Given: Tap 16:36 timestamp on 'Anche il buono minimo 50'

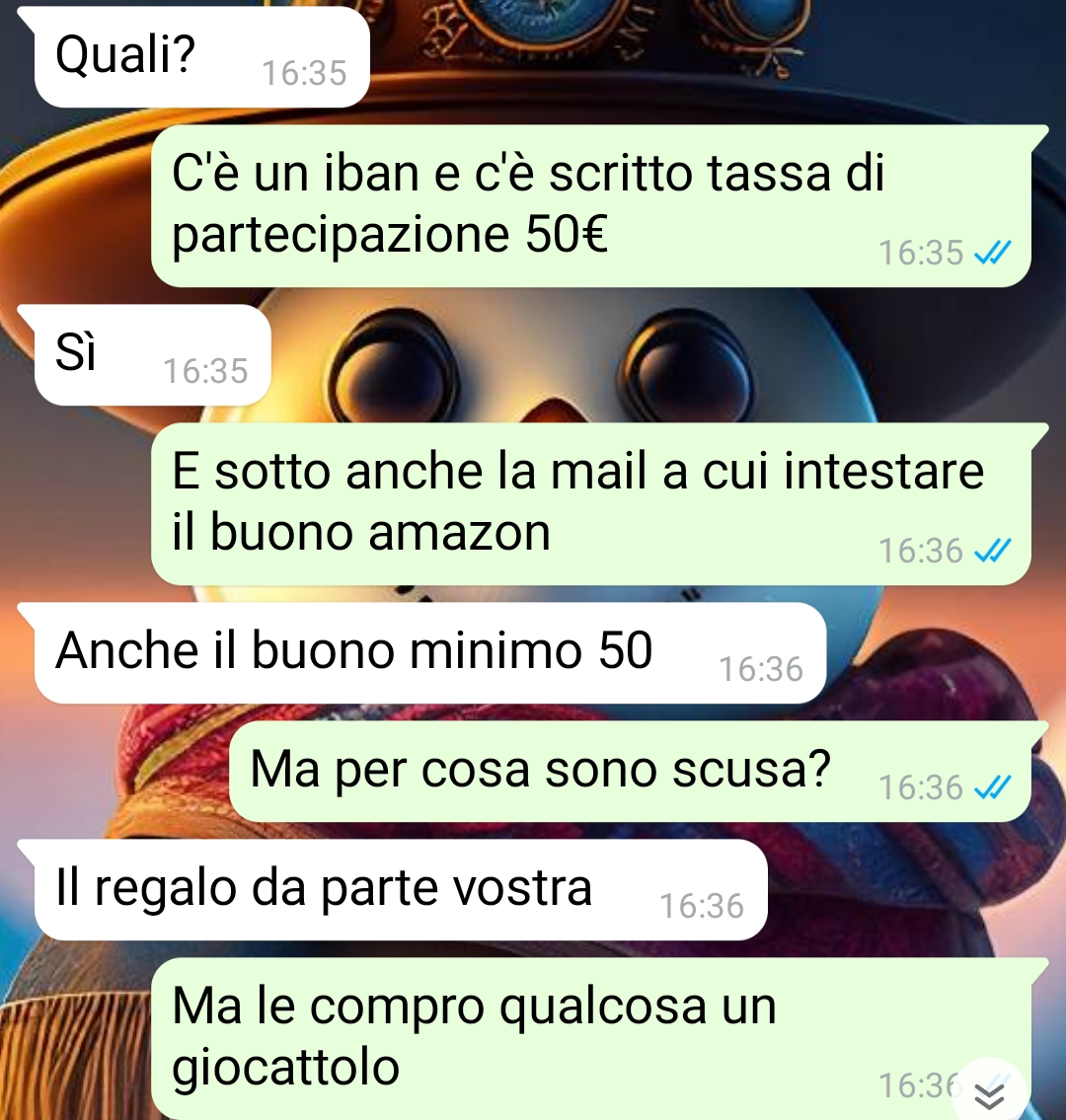Looking at the screenshot, I should 761,669.
